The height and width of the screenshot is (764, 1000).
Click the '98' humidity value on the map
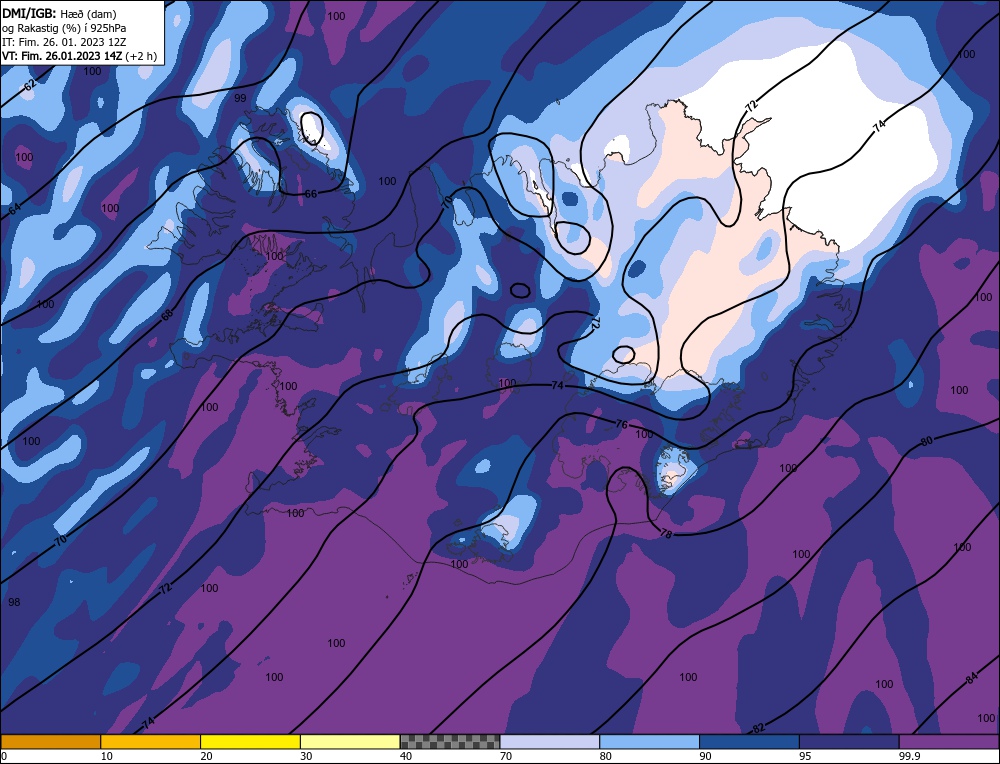[14, 602]
